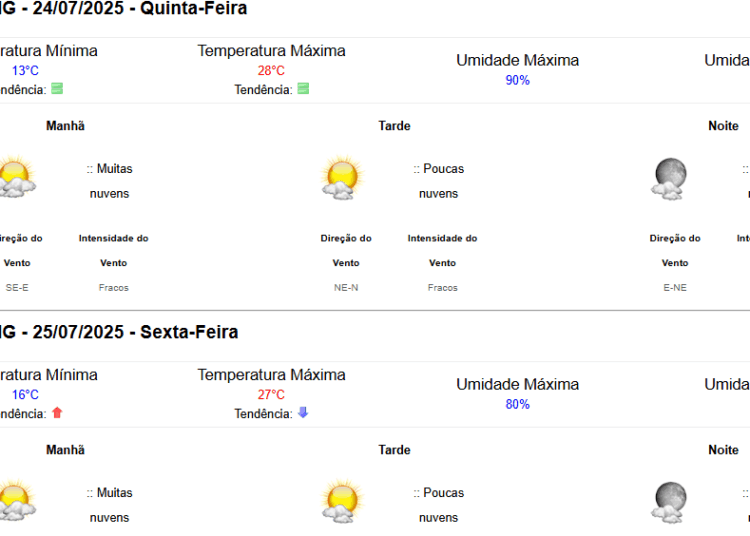This screenshot has width=750, height=536.
Task: Click Friday afternoon few-clouds sun icon
Action: click(342, 501)
